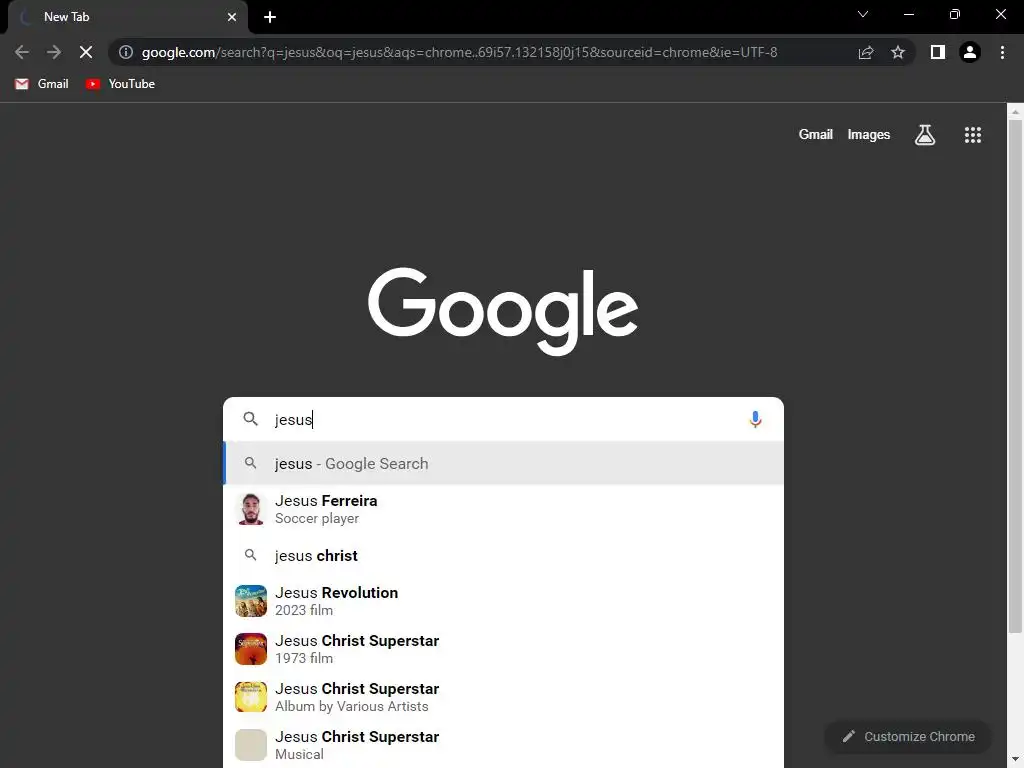
Task: Open Customize Chrome button
Action: point(908,737)
